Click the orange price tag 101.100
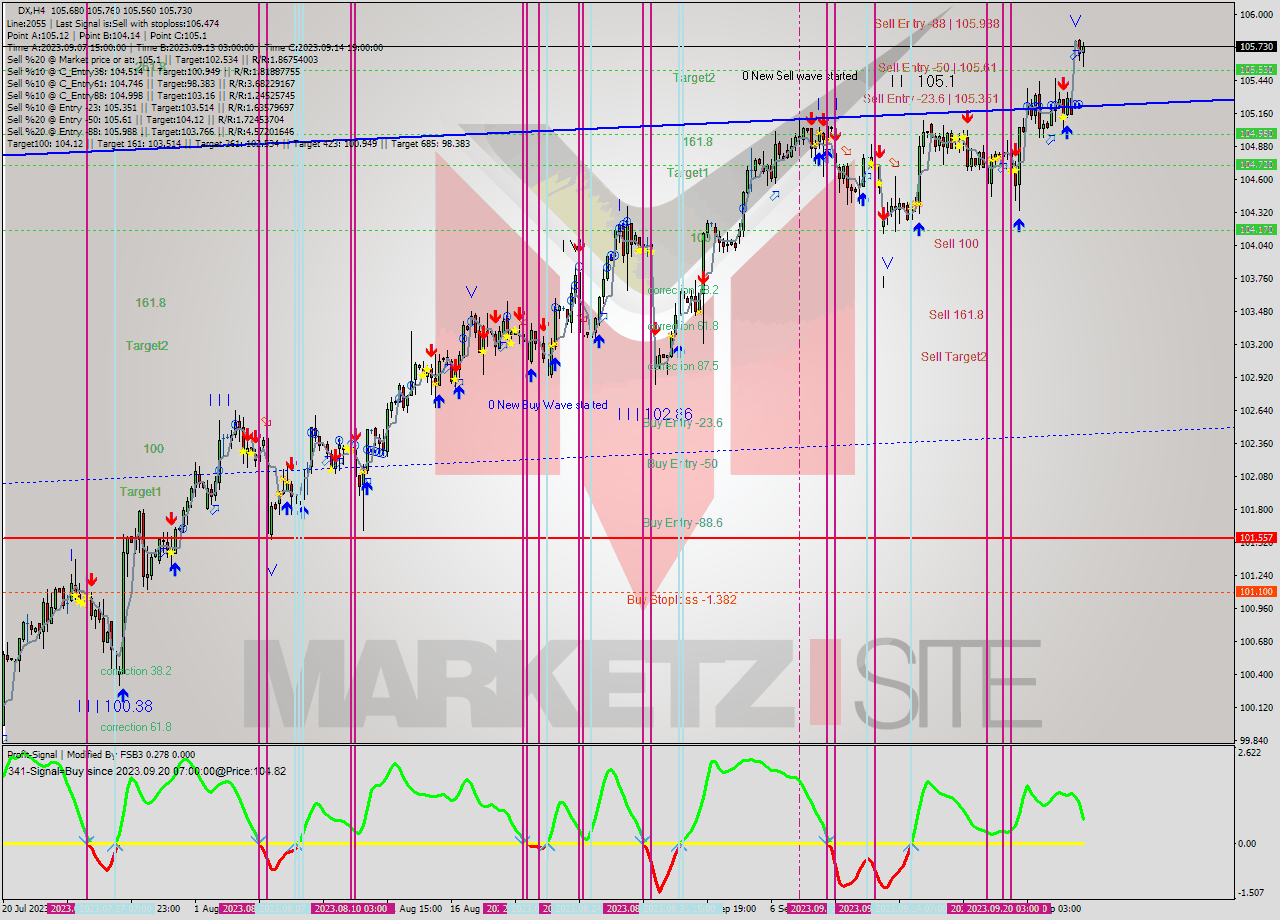This screenshot has width=1280, height=920. click(1255, 591)
